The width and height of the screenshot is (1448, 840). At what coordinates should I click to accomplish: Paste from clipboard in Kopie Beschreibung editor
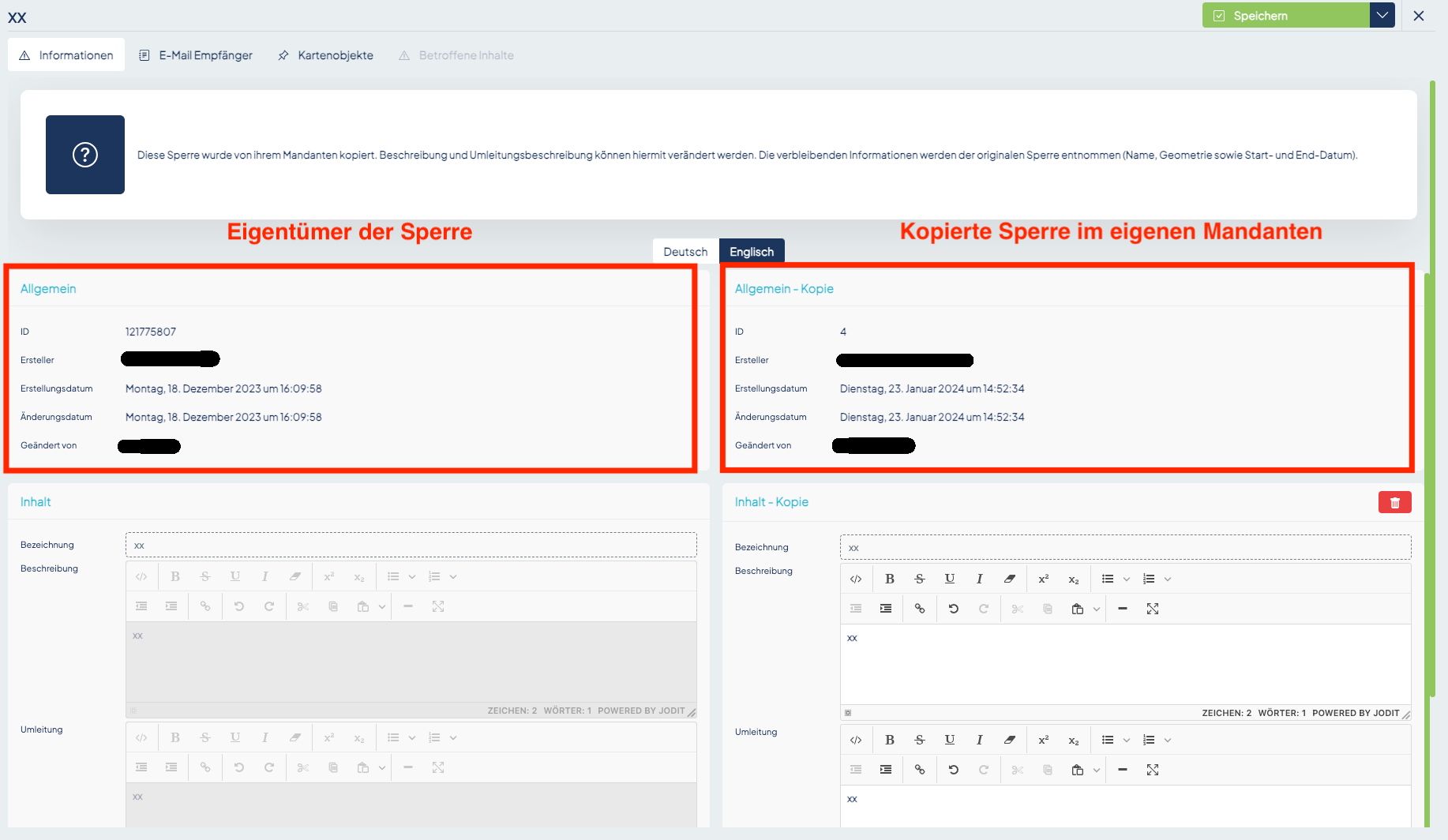(1078, 609)
